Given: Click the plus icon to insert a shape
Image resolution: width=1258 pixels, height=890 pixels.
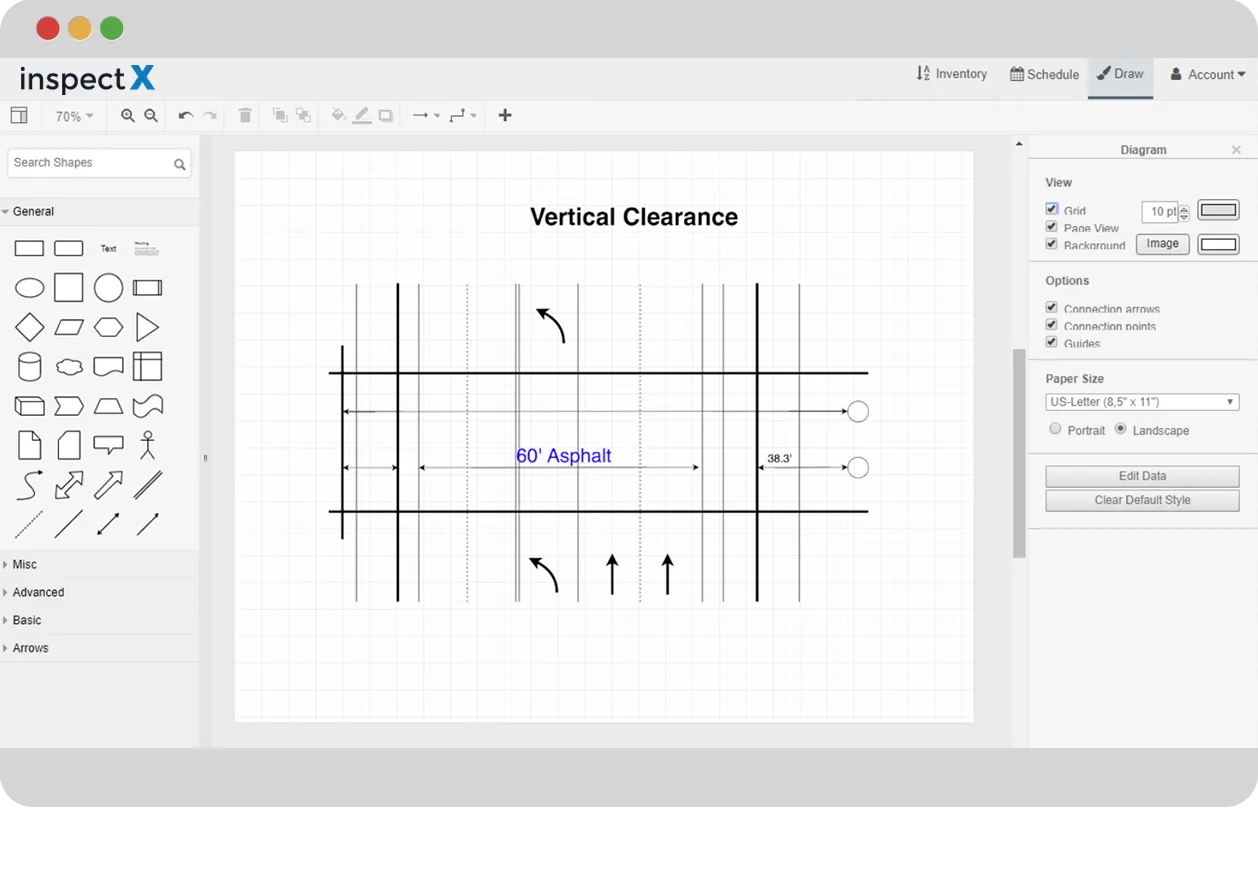Looking at the screenshot, I should (x=504, y=116).
